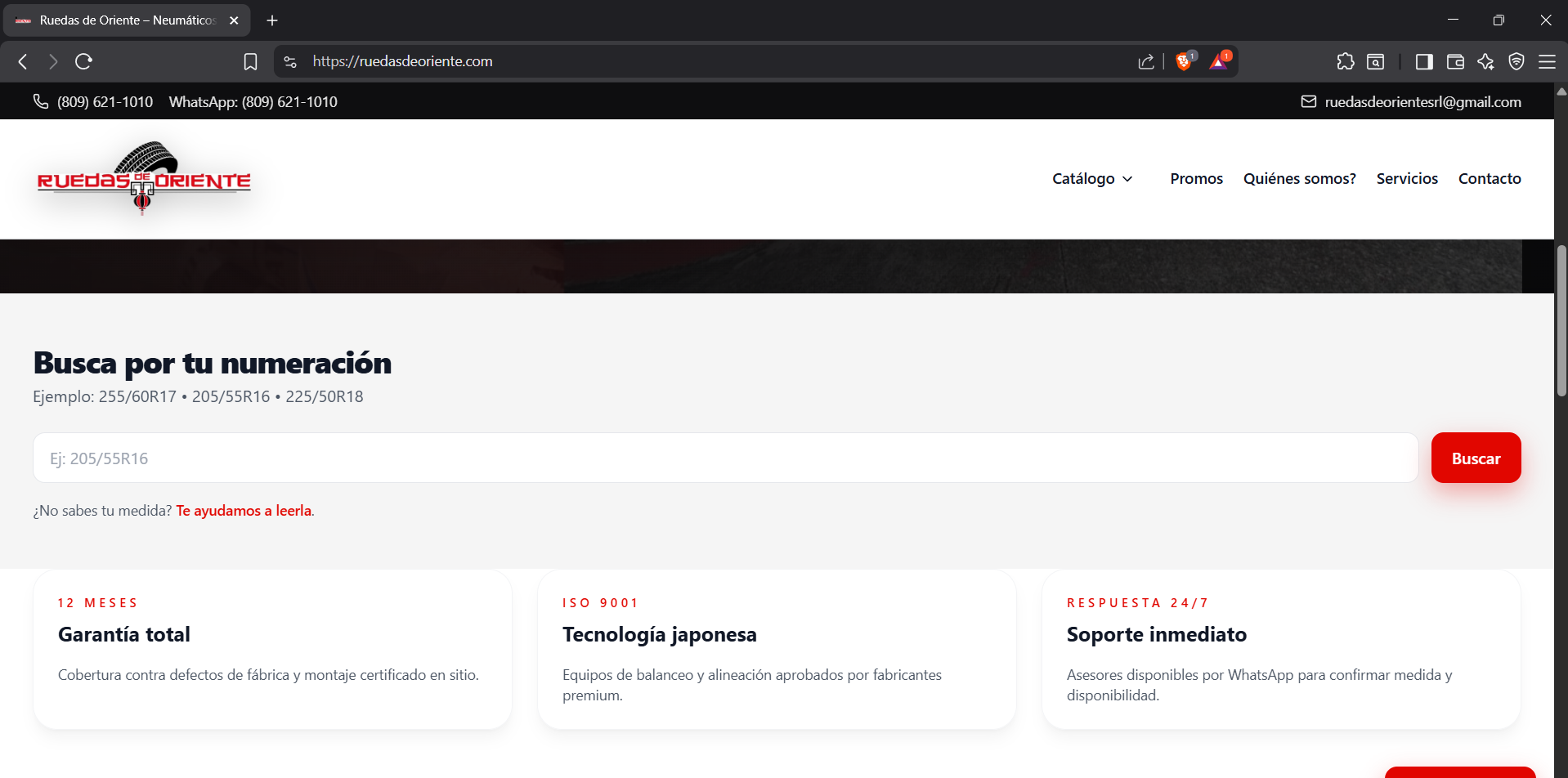Open Brave Wallet icon
Viewport: 1568px width, 778px height.
(1455, 61)
